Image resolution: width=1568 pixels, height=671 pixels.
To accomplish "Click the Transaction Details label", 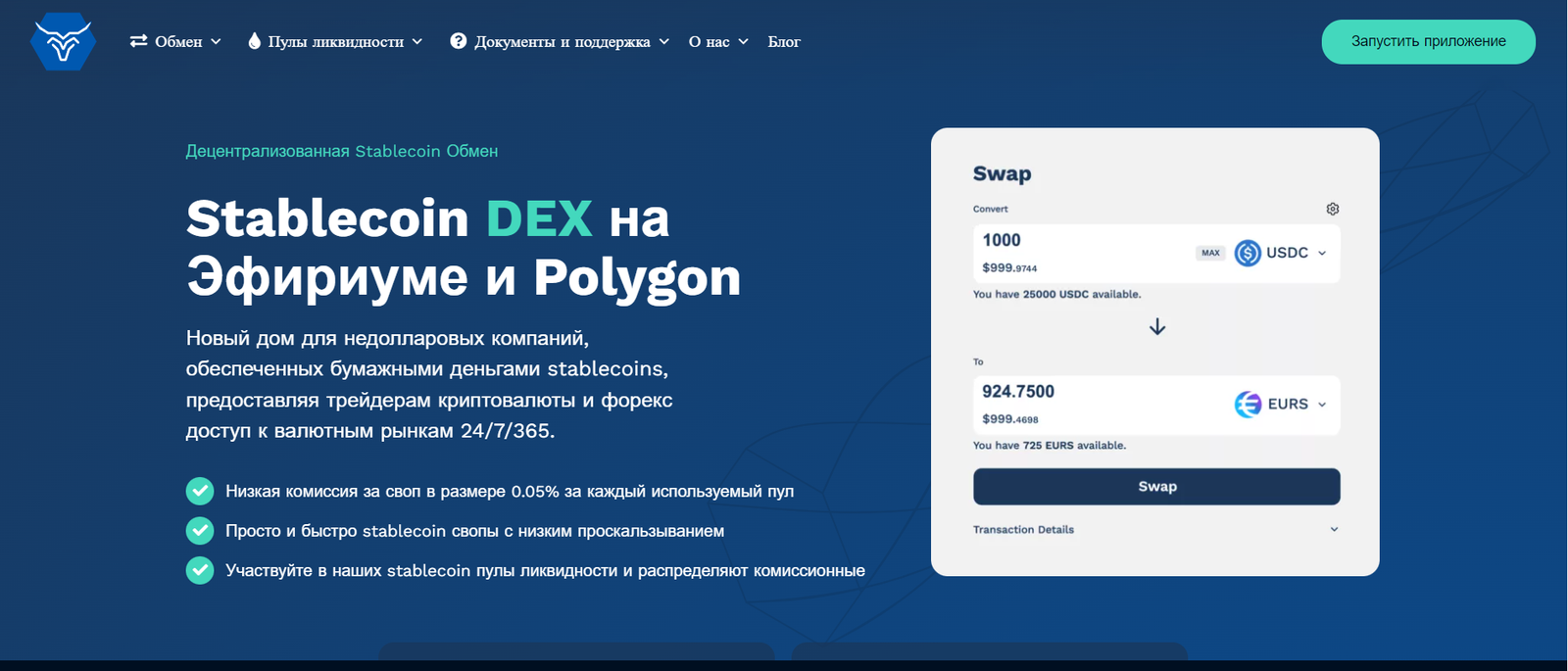I will point(1023,530).
